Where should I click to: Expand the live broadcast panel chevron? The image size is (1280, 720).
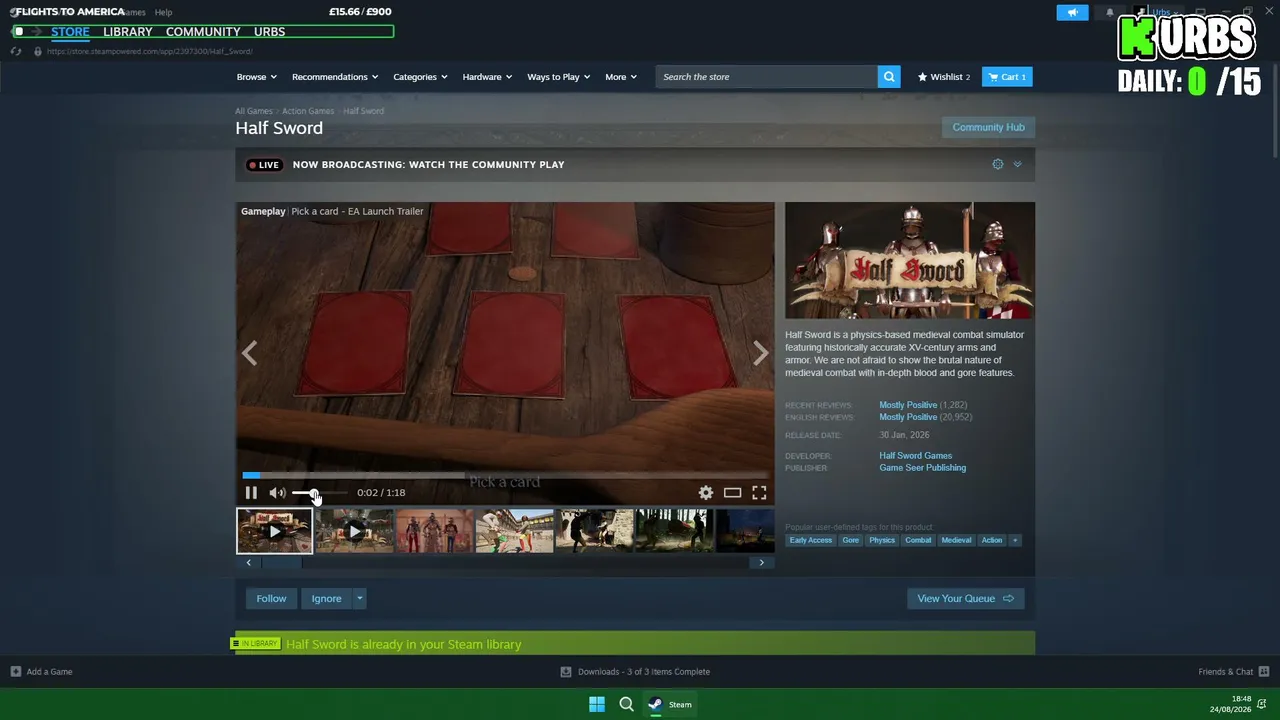[1017, 164]
